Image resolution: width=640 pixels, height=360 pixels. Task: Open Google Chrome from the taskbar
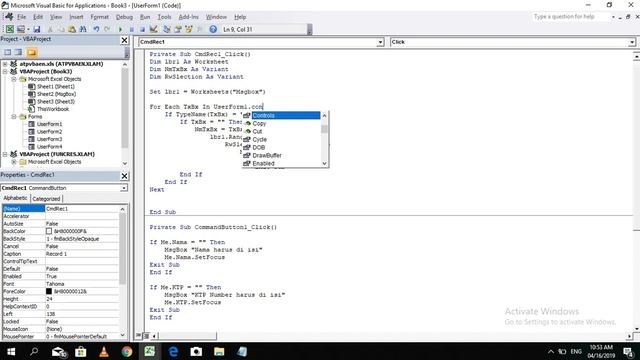[x=127, y=351]
